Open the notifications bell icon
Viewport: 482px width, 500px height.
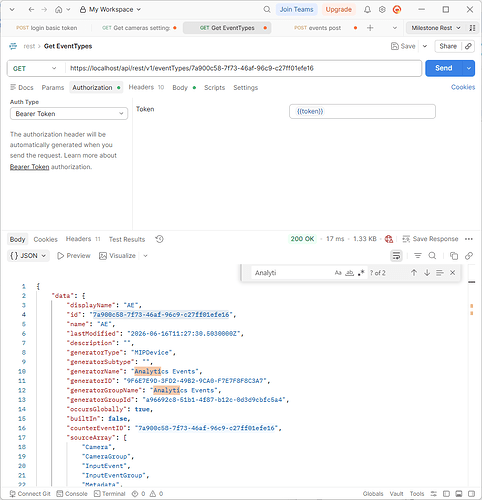click(x=367, y=10)
